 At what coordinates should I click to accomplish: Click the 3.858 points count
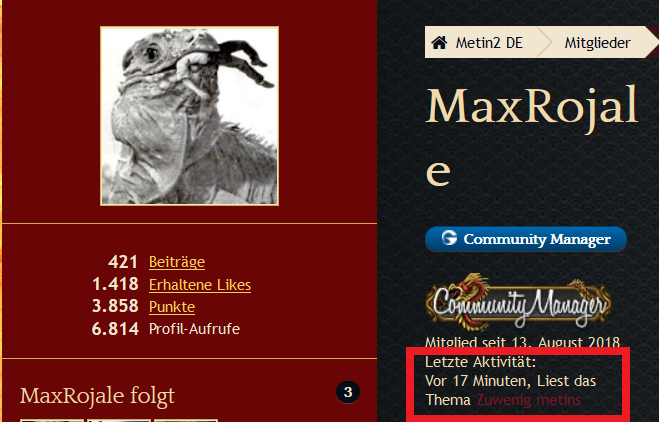coord(115,306)
